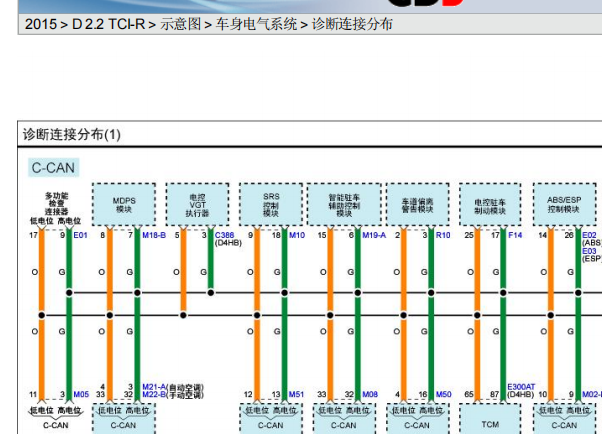
Task: Click pin number 5 at C386
Action: click(177, 235)
